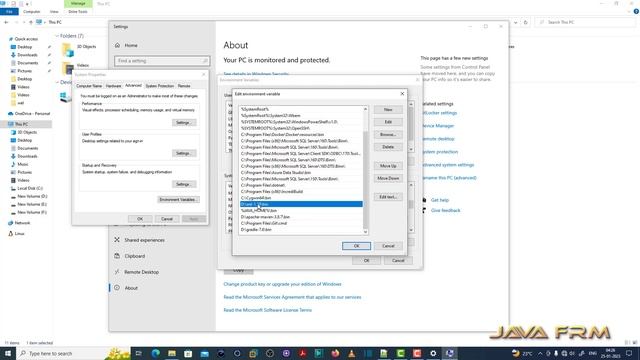Click the Edit text... button
Viewport: 640px width, 360px height.
388,197
